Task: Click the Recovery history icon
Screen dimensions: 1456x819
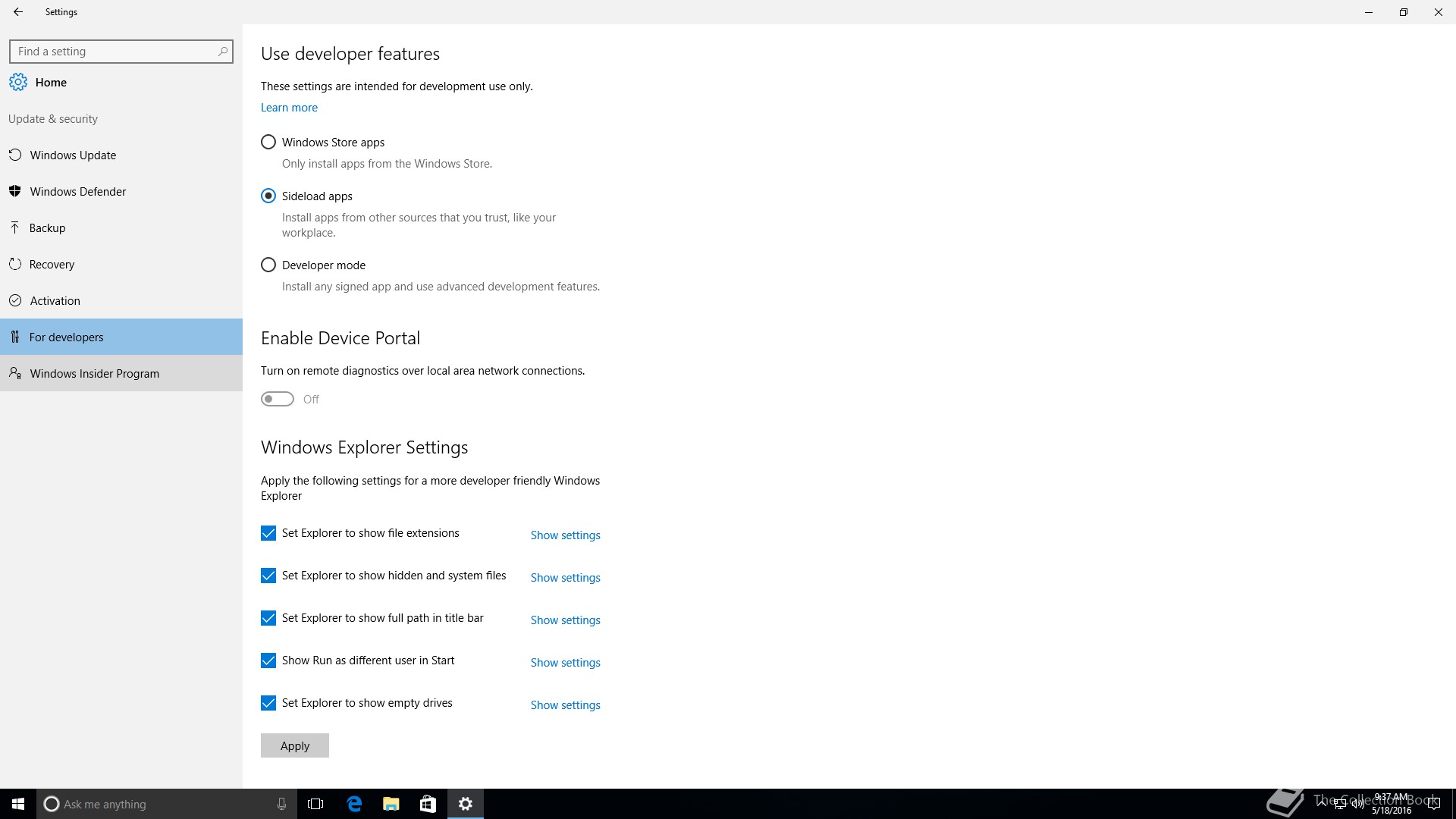Action: coord(15,264)
